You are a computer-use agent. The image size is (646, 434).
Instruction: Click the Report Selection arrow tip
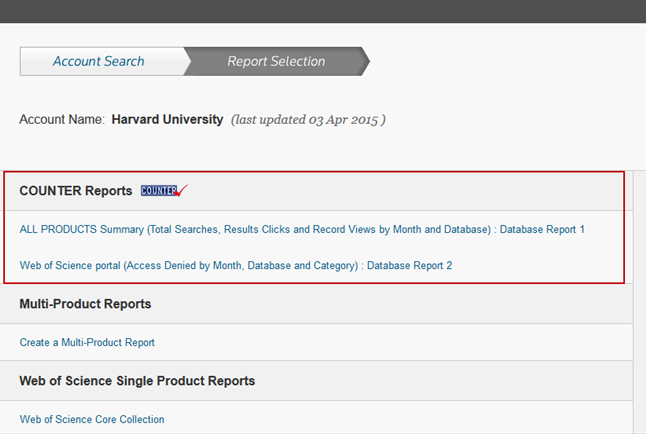click(x=363, y=61)
